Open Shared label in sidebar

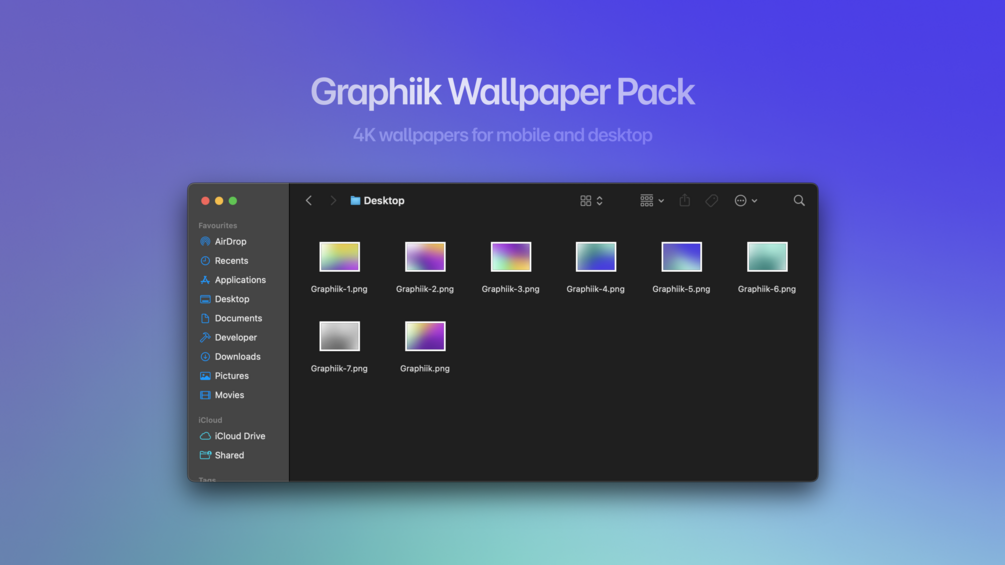click(x=229, y=455)
